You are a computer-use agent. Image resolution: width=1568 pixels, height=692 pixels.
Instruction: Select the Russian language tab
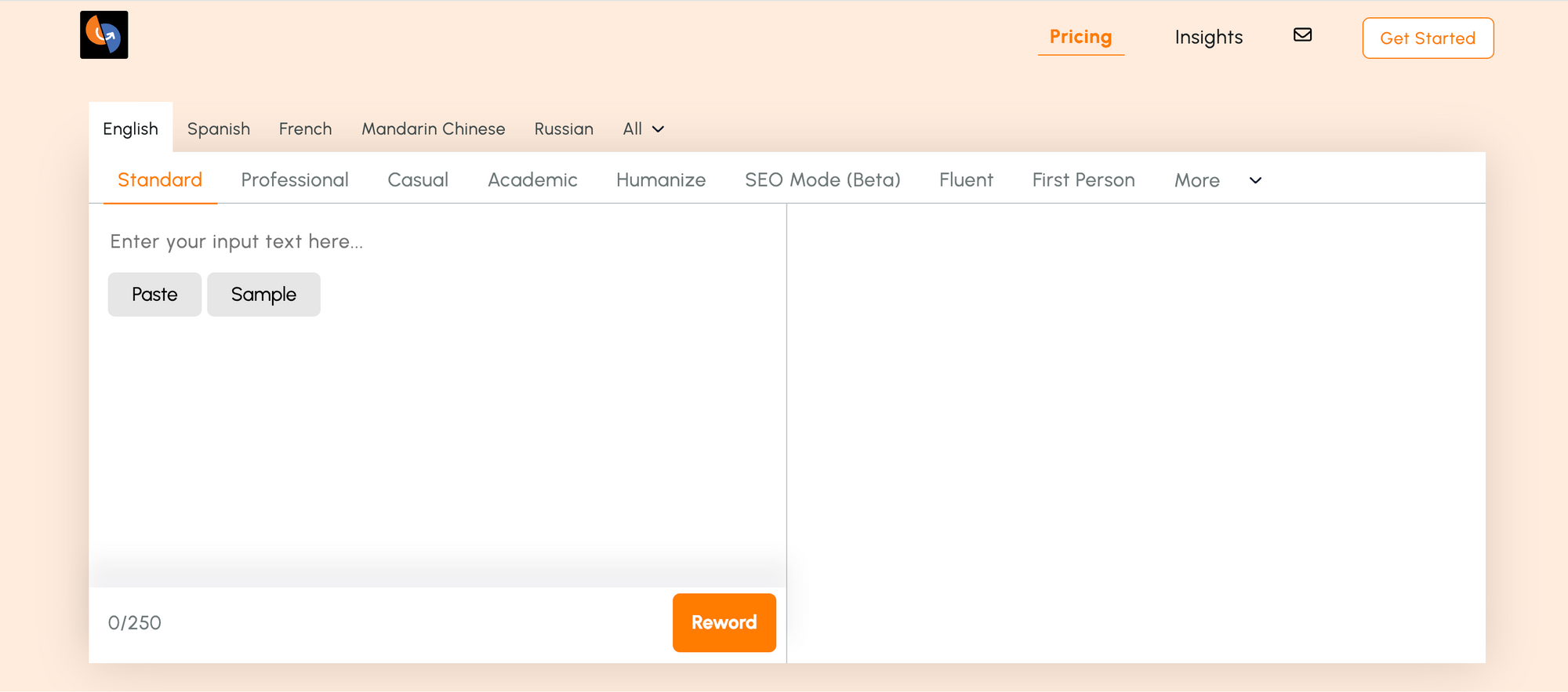pos(564,129)
